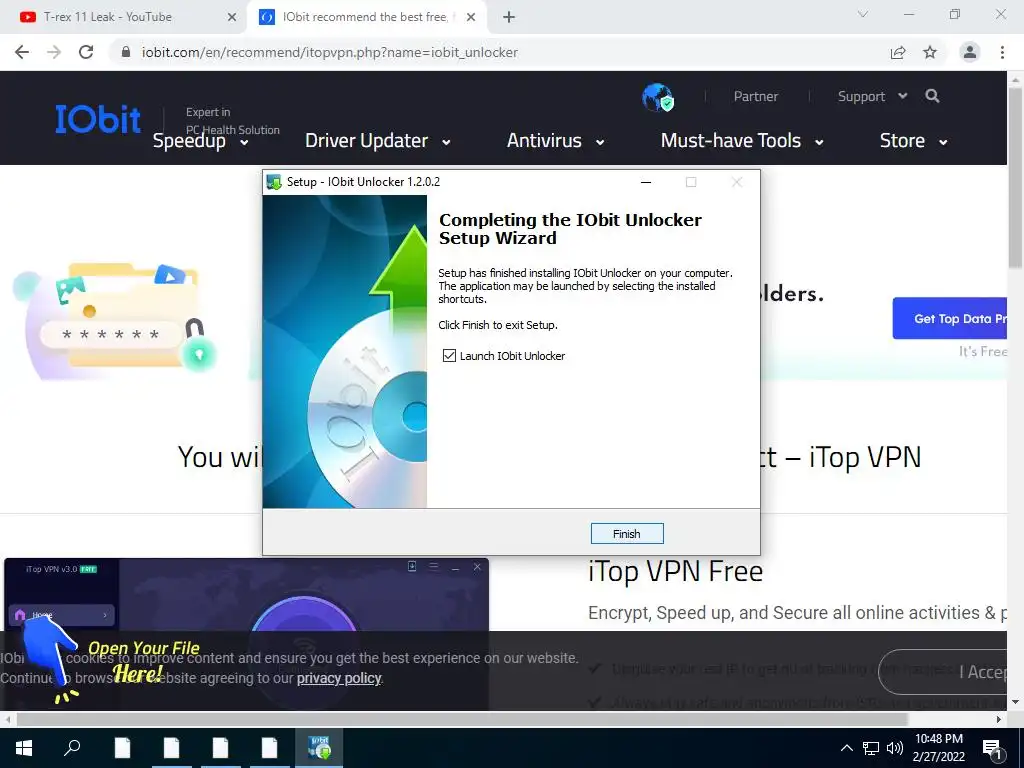Accept cookies with I Accept button
The image size is (1024, 768).
944,672
